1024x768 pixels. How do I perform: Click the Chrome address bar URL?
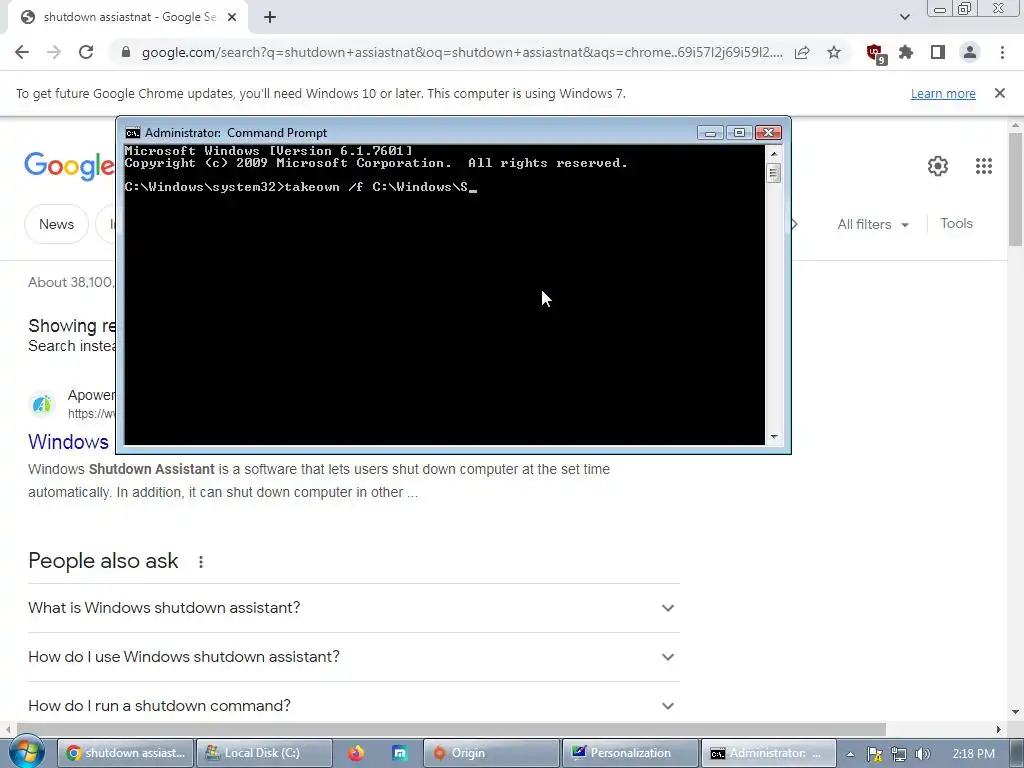[x=462, y=52]
